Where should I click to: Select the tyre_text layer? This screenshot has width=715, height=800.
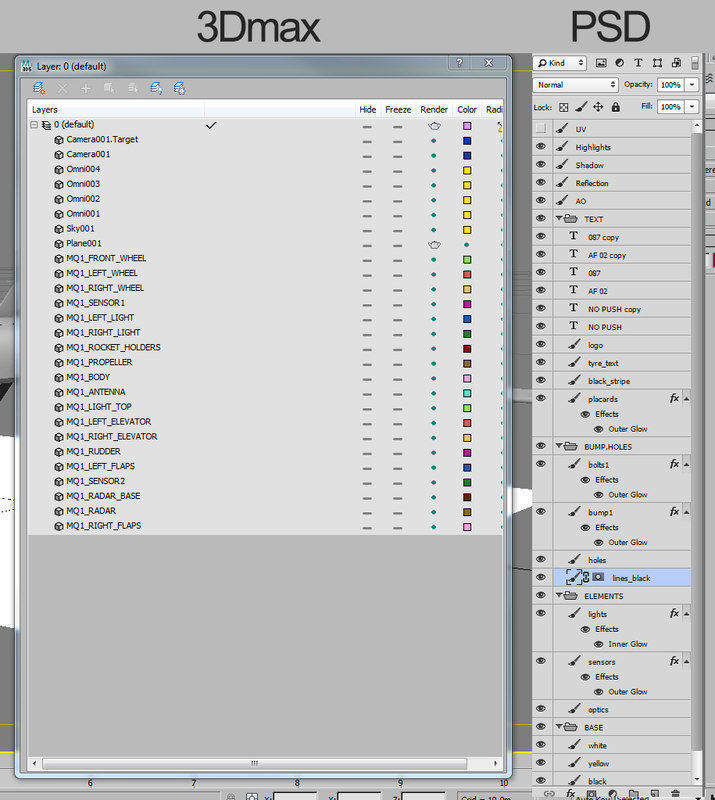(x=622, y=363)
